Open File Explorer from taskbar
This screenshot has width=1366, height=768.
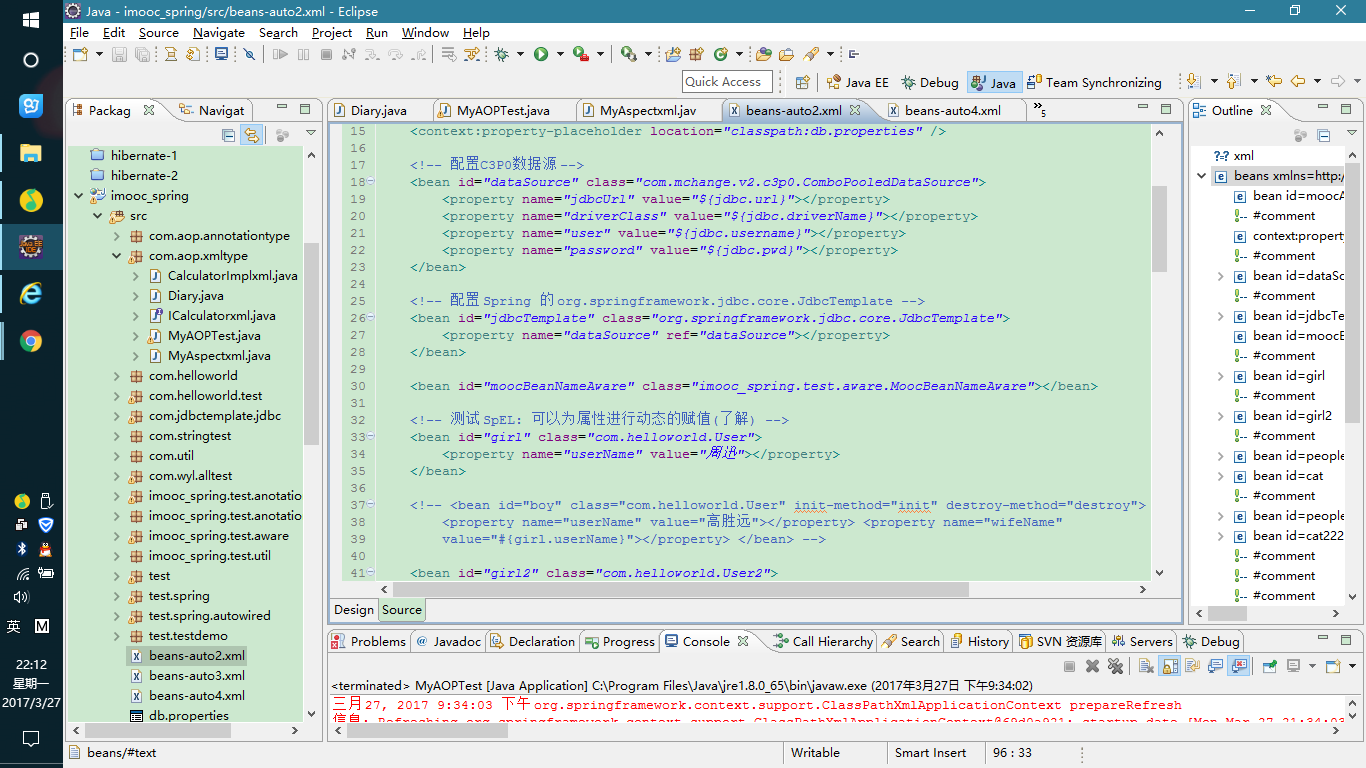tap(31, 153)
